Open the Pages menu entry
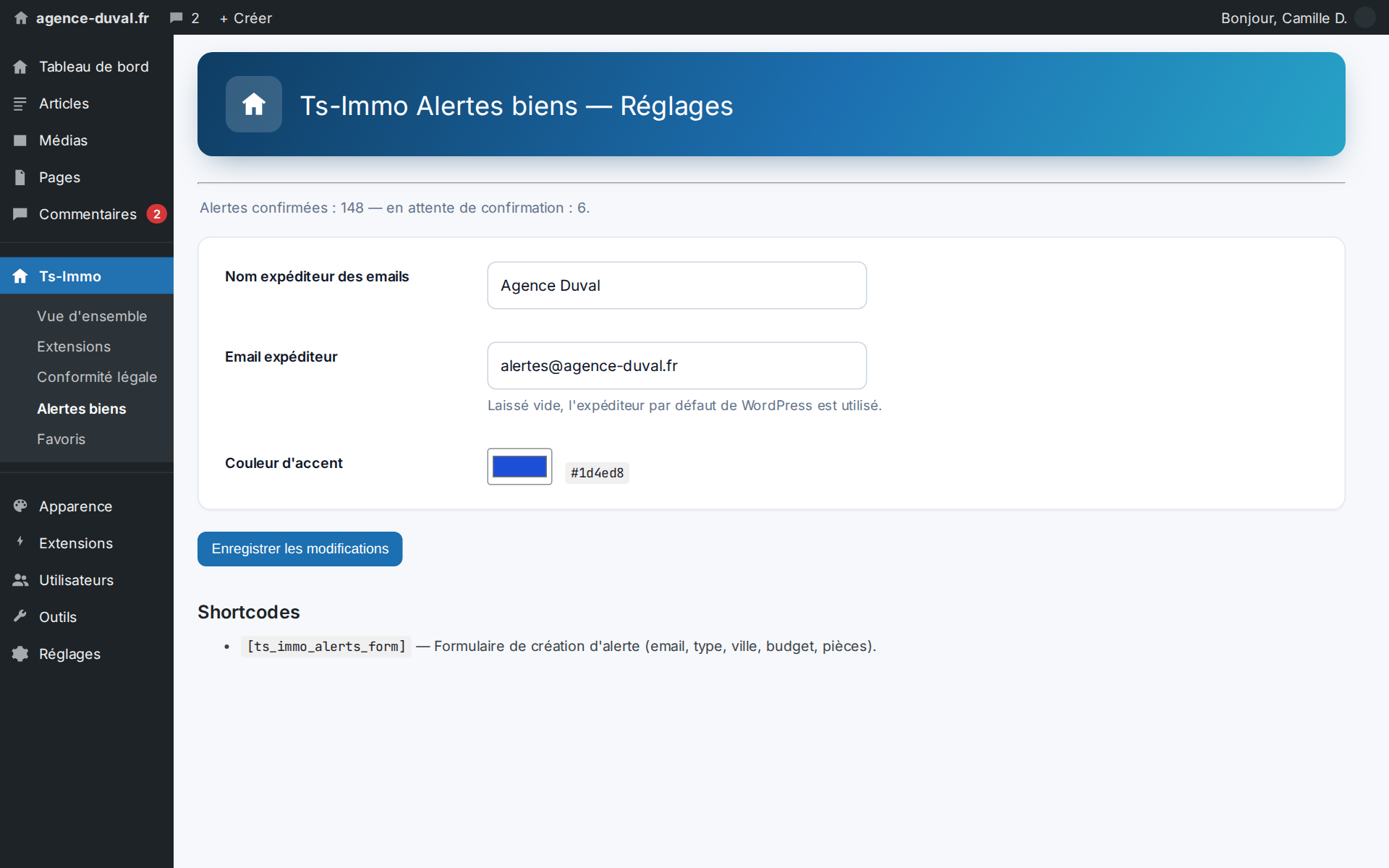The height and width of the screenshot is (868, 1389). pos(87,177)
